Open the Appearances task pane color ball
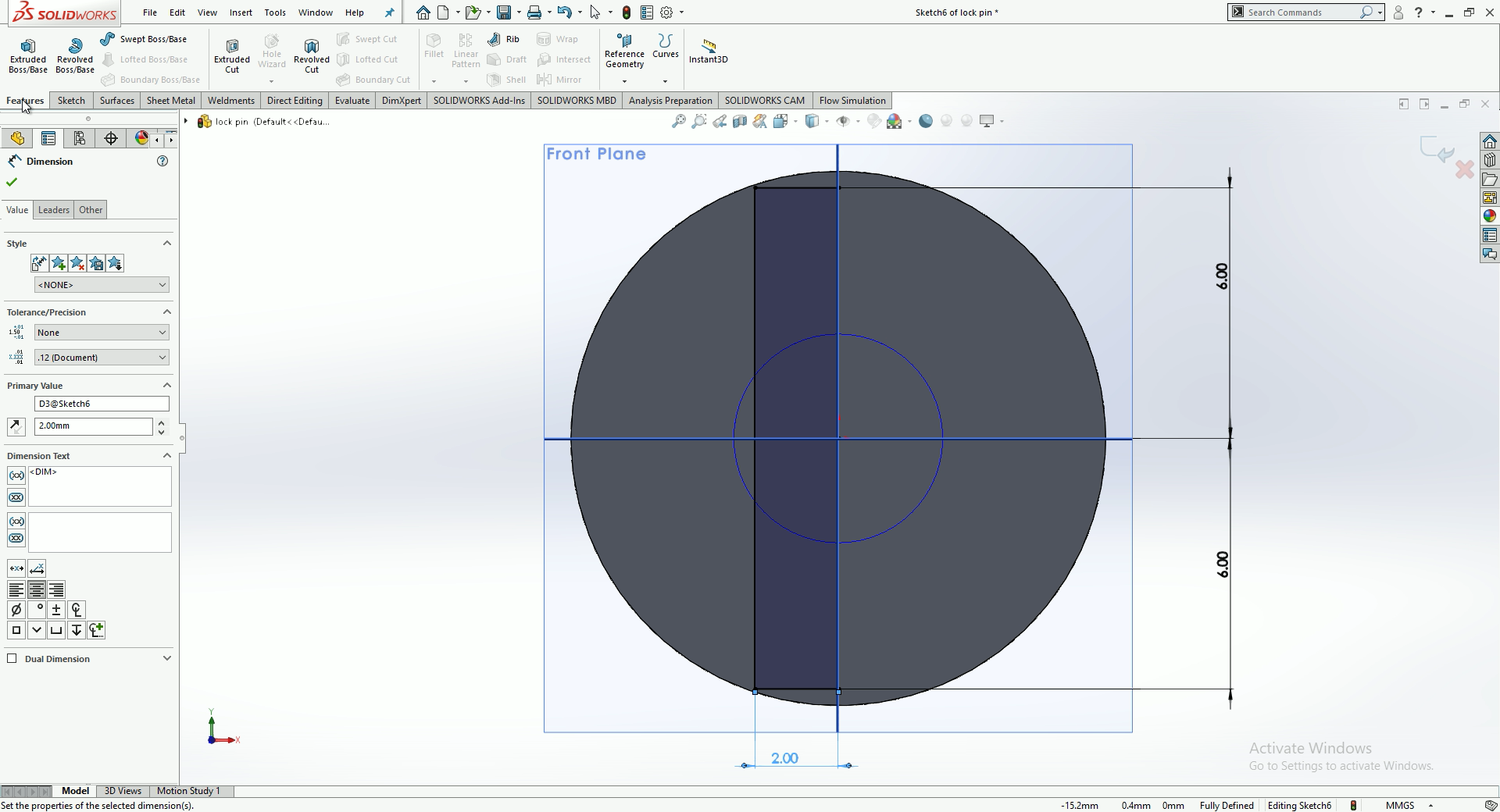This screenshot has height=812, width=1500. [1490, 216]
